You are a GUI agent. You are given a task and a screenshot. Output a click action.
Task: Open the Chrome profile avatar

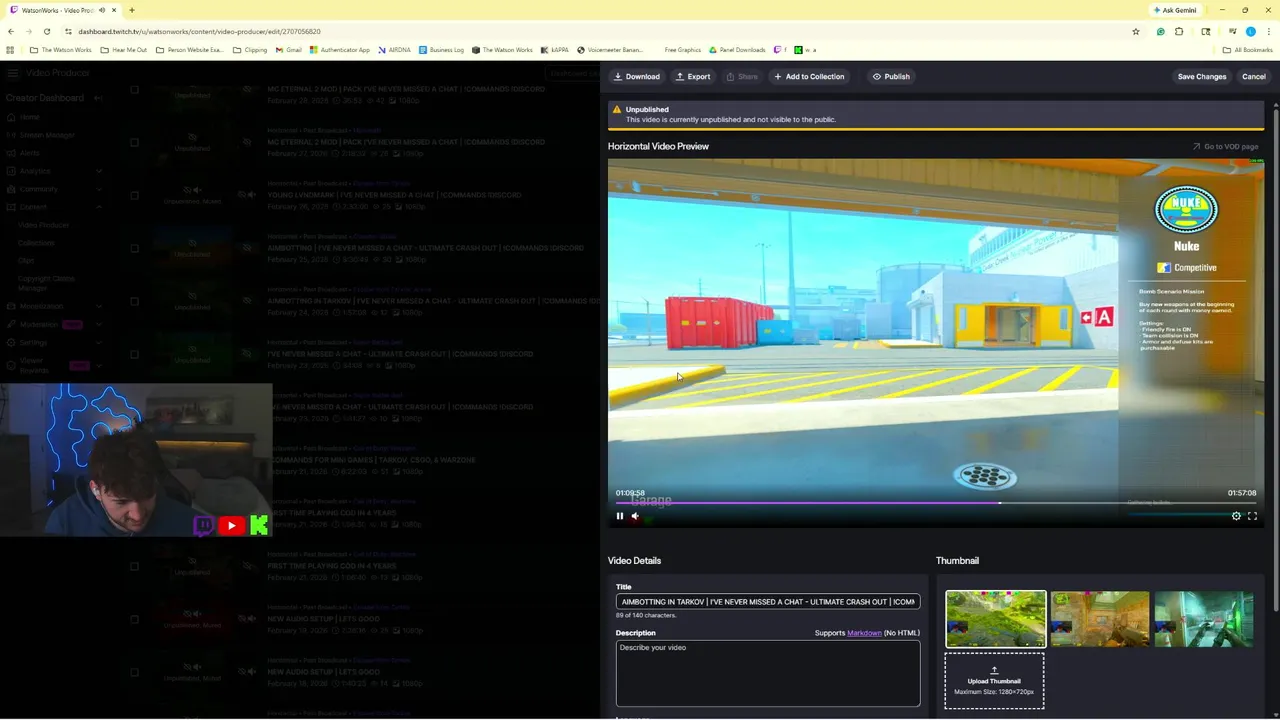tap(1250, 31)
